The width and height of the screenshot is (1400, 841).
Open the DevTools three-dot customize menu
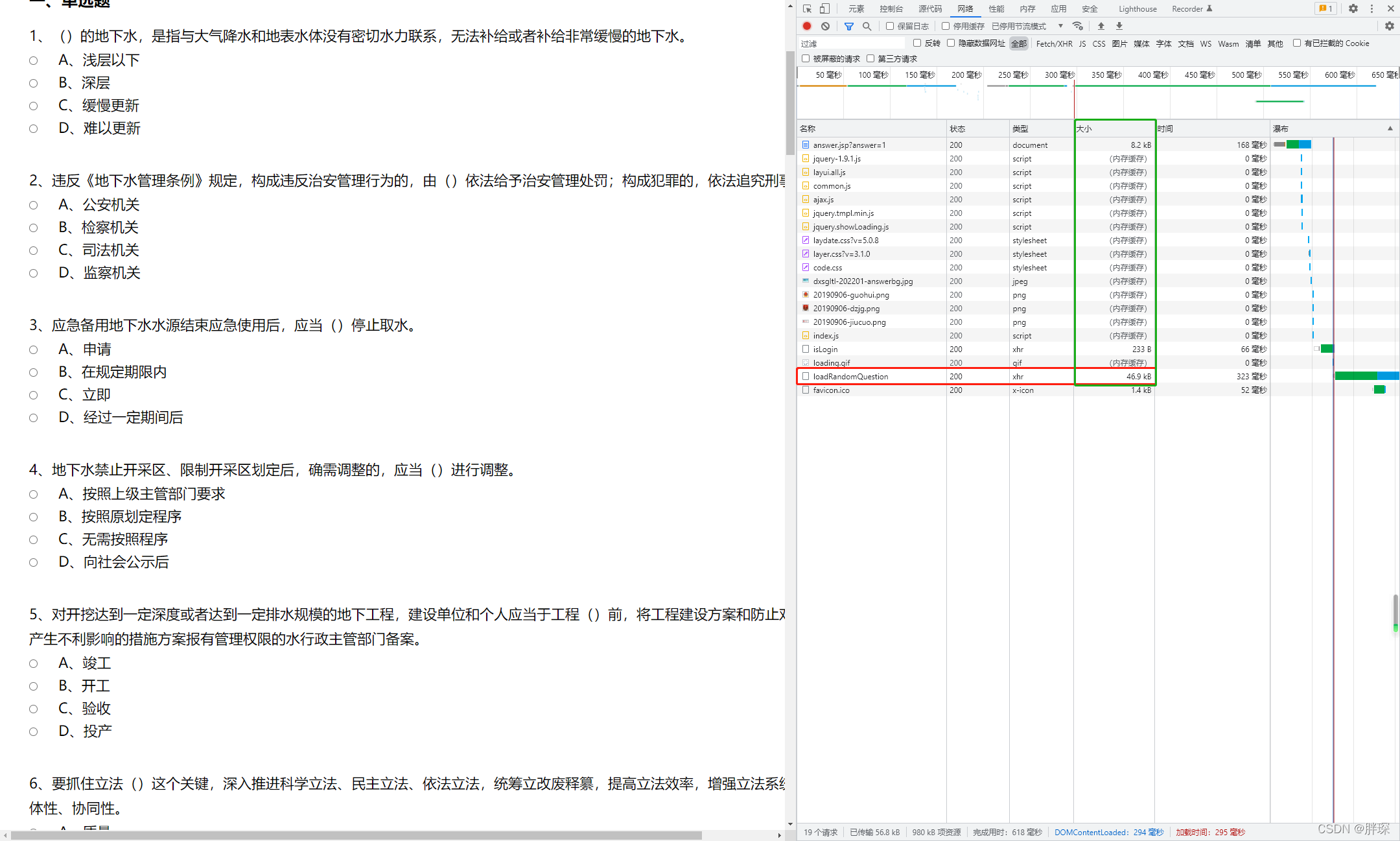(1371, 8)
